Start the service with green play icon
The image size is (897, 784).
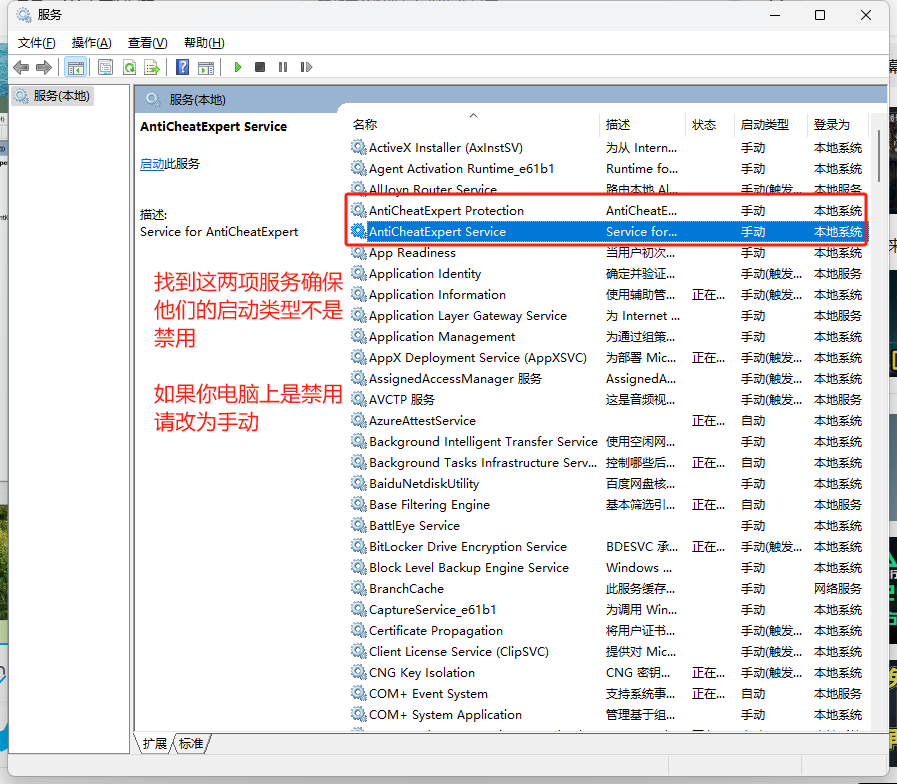click(x=238, y=67)
